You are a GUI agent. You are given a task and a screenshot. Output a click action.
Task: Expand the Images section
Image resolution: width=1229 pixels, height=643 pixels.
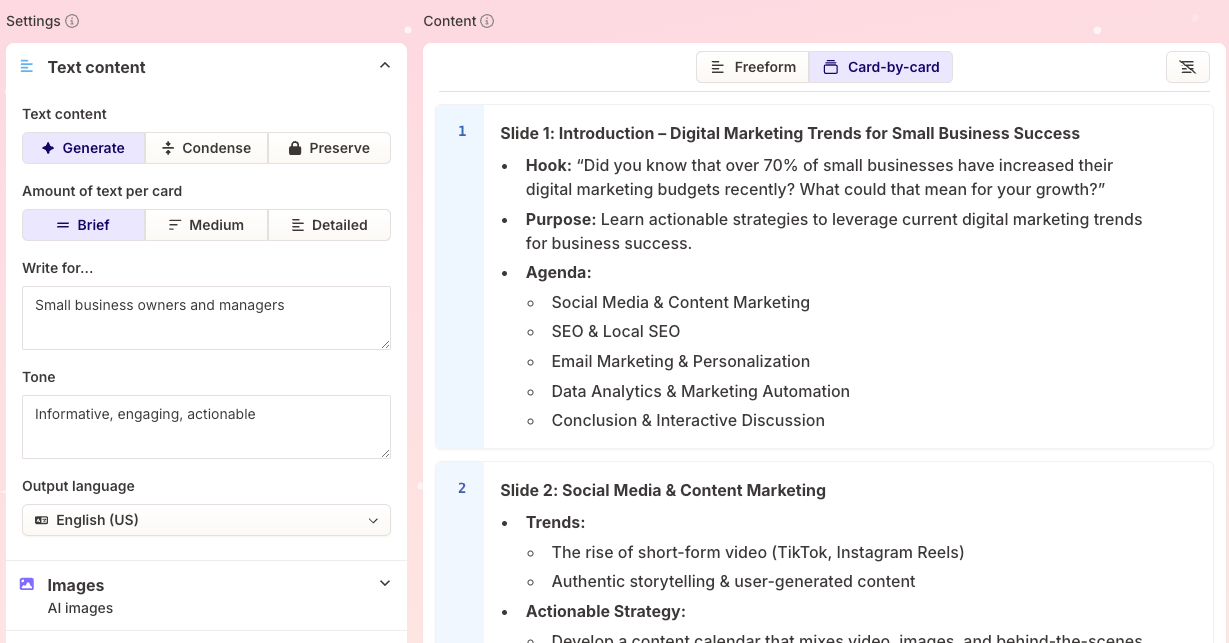(384, 583)
